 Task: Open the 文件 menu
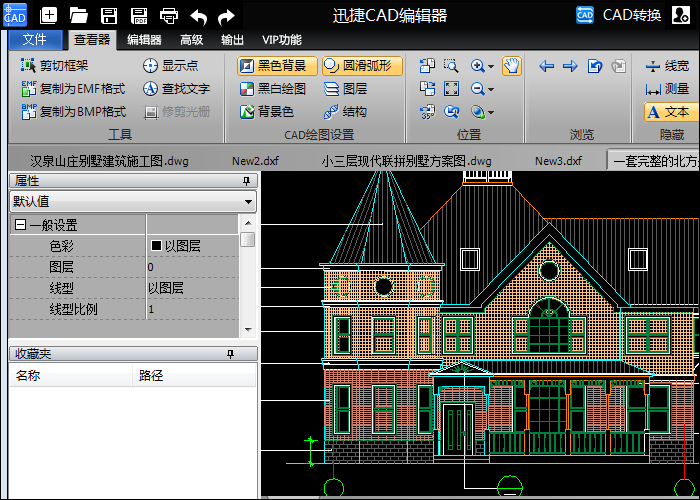35,40
